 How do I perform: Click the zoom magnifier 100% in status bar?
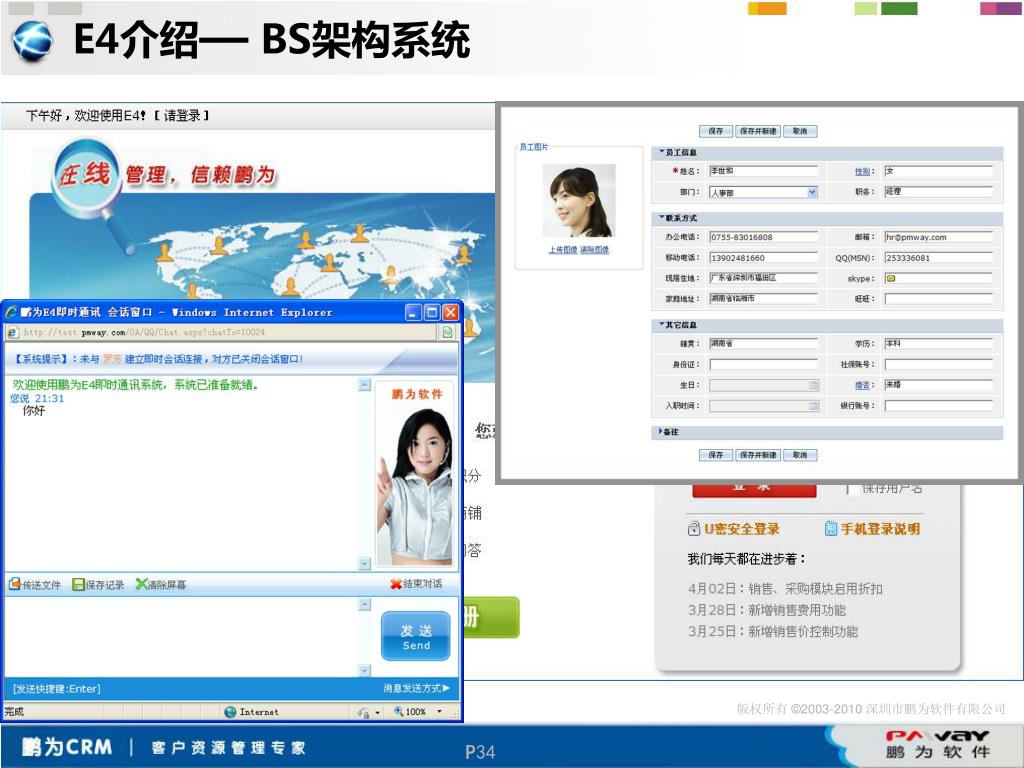398,711
